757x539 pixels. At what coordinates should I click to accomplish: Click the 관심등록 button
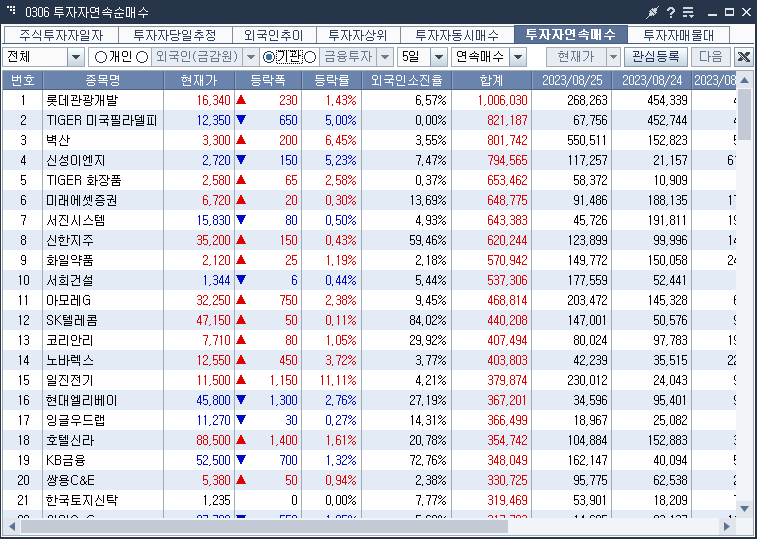click(655, 57)
